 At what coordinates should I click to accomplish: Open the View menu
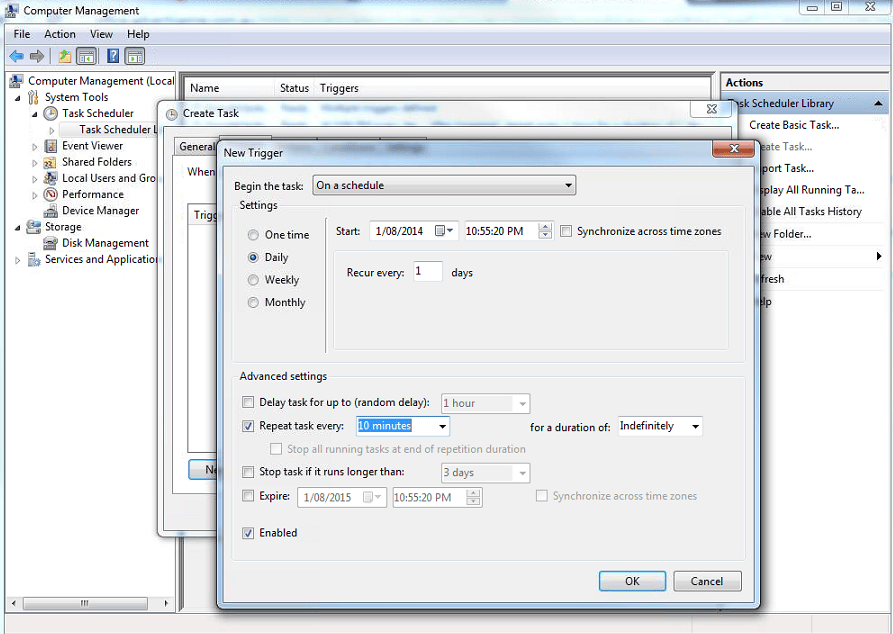[101, 33]
